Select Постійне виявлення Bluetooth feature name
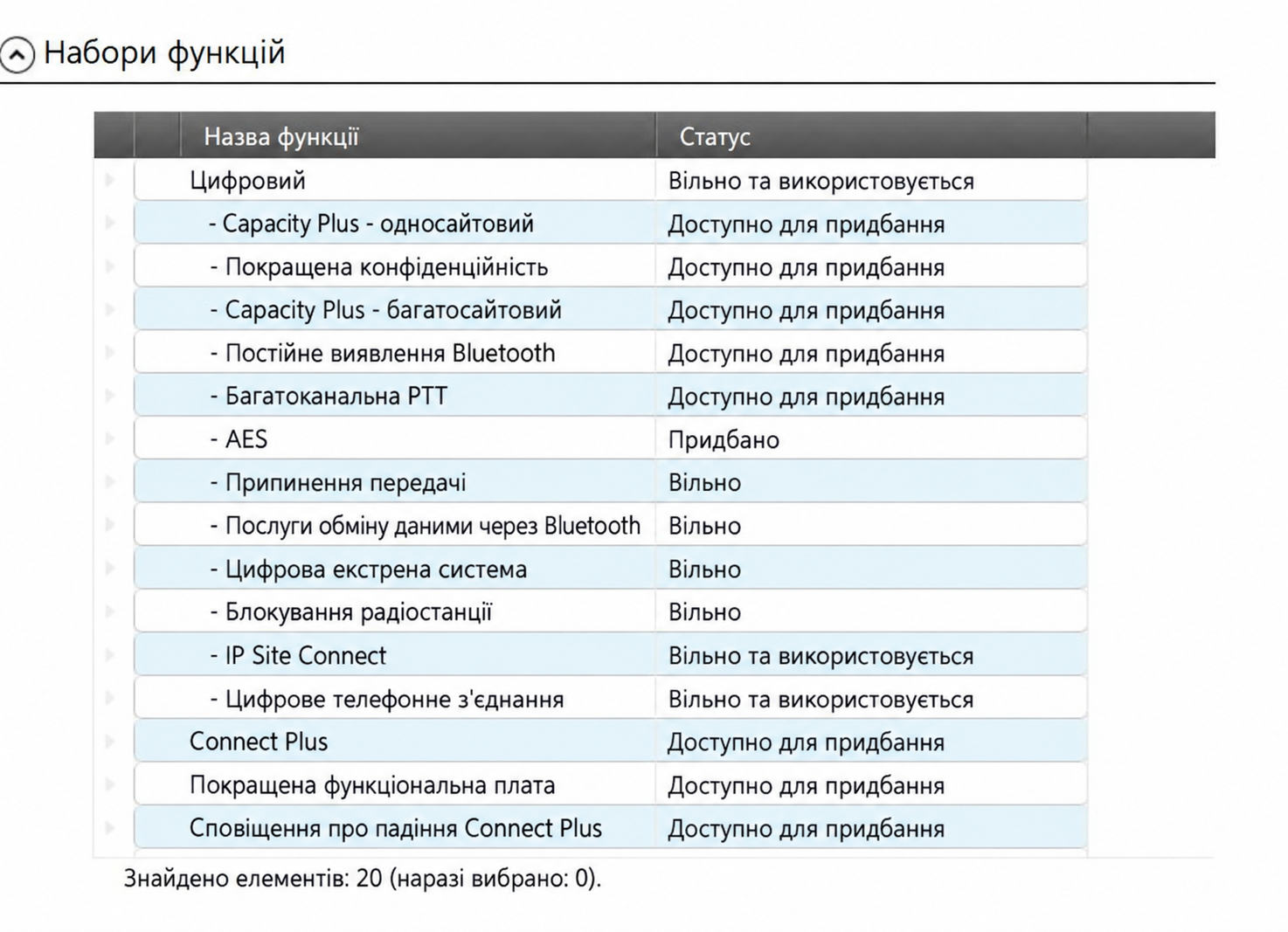 382,353
